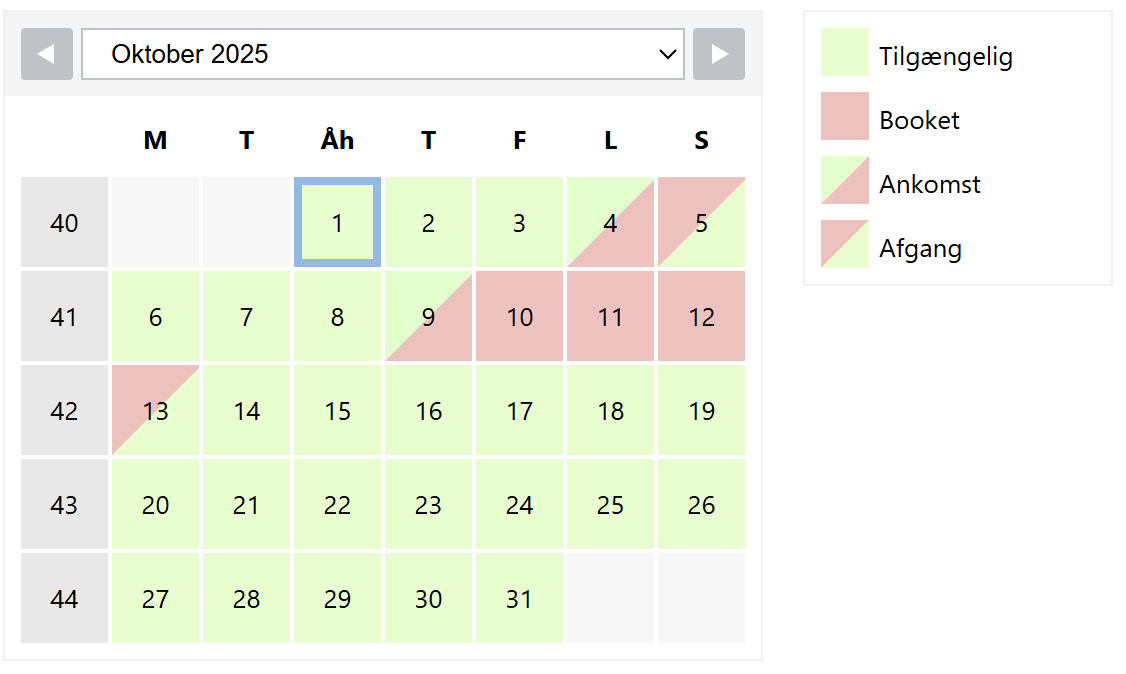
Task: Select departure day October 13
Action: tap(155, 411)
